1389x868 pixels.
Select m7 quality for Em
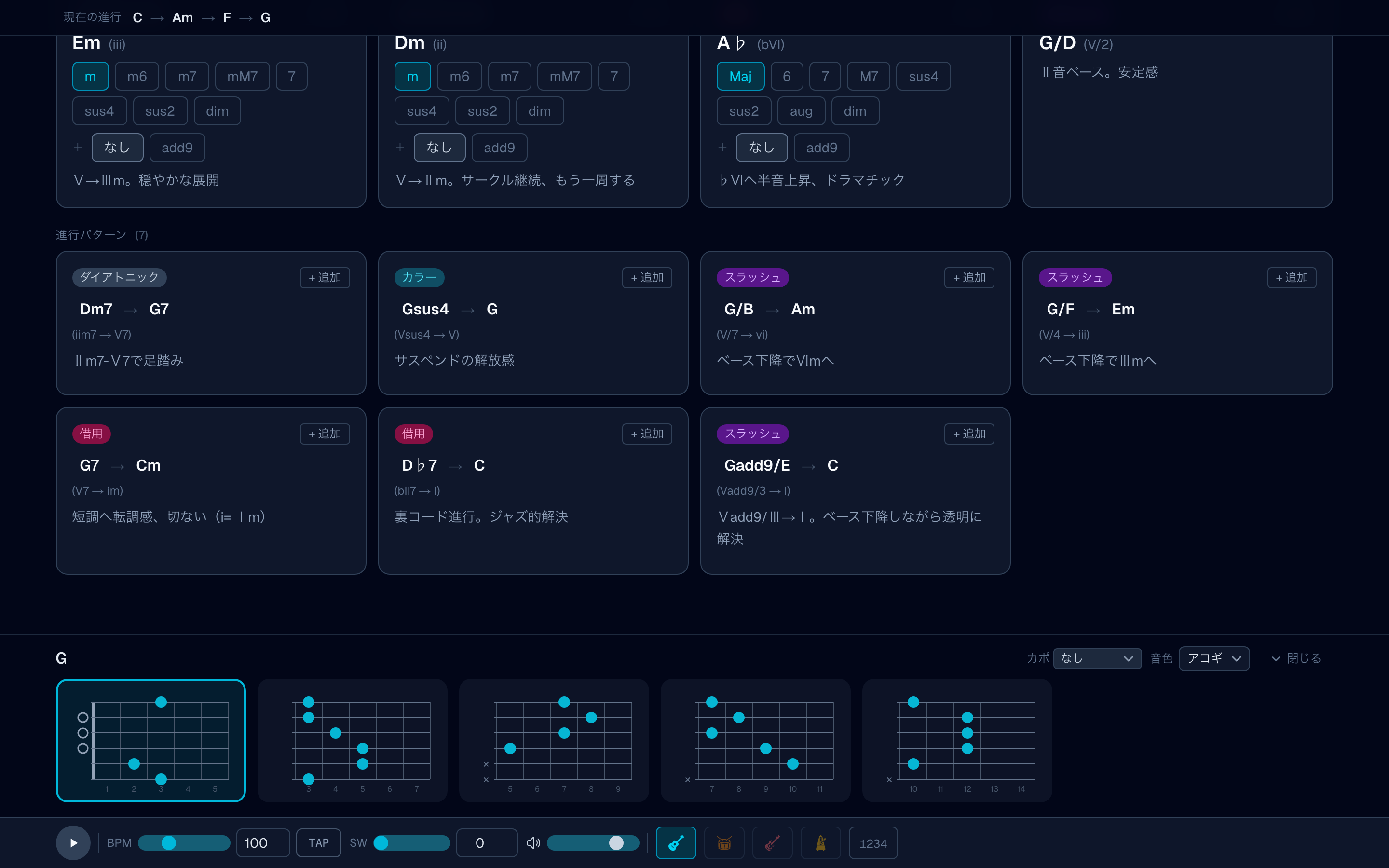(187, 76)
